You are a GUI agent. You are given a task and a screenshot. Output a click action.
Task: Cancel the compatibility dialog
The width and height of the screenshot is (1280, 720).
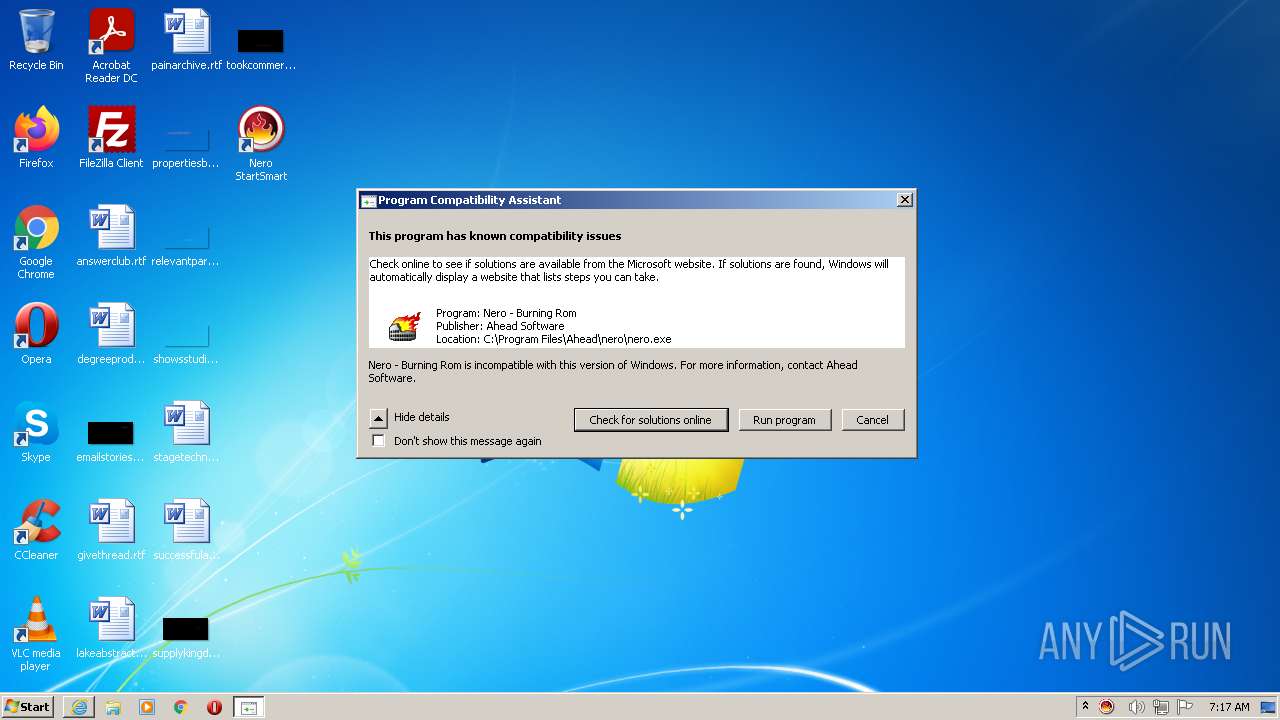pyautogui.click(x=872, y=420)
